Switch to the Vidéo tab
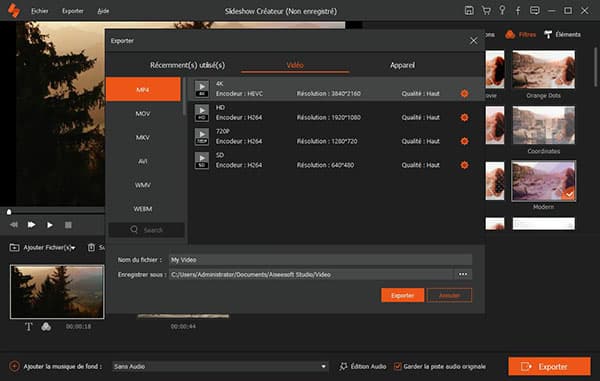The image size is (600, 381). coord(295,65)
